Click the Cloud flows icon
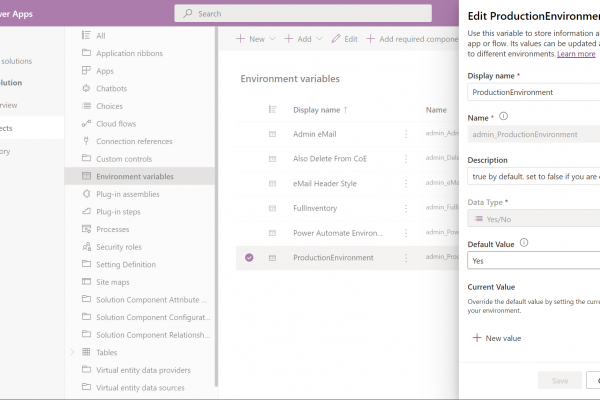The width and height of the screenshot is (600, 400). click(86, 123)
